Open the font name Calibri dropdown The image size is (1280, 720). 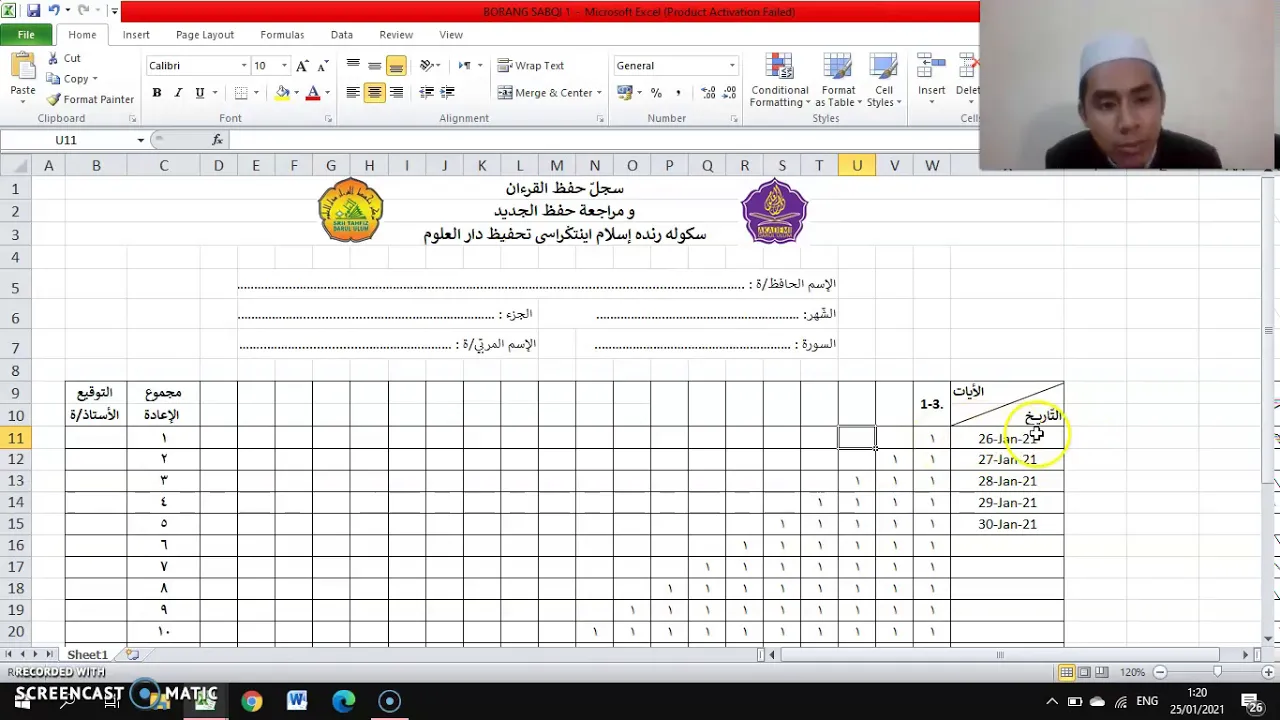243,66
